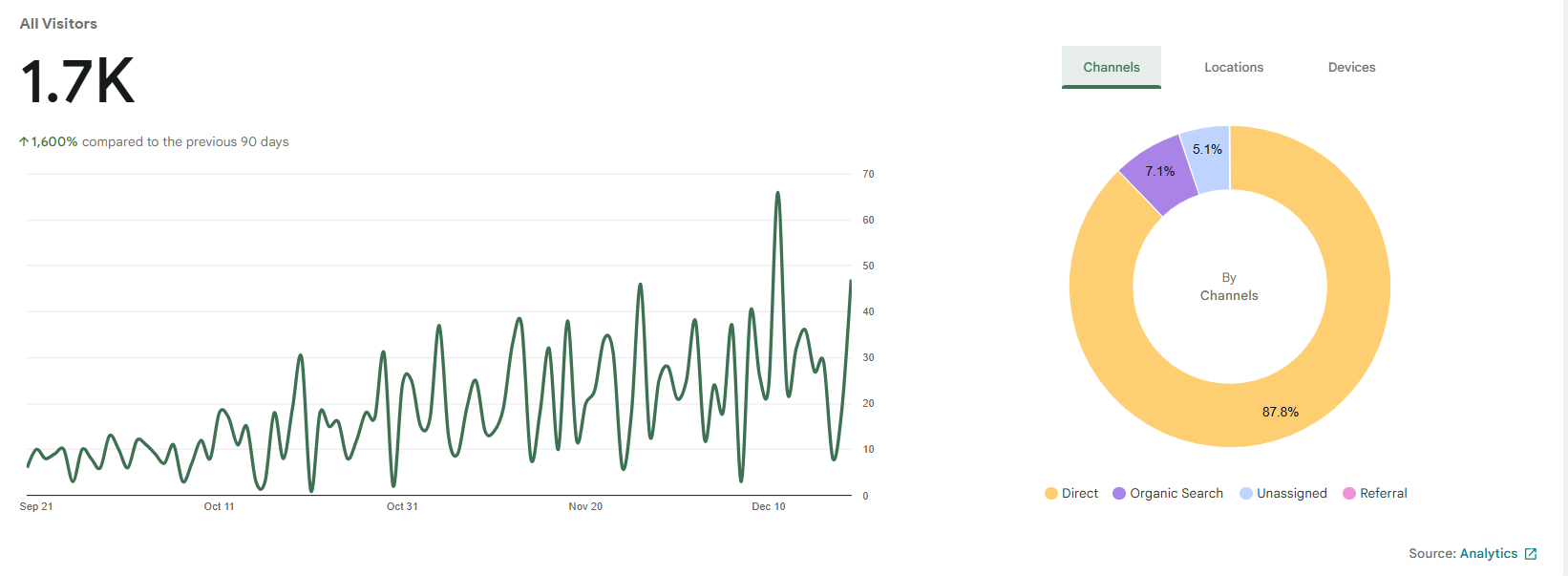This screenshot has height=576, width=1568.
Task: Toggle the Unassigned legend label
Action: (x=1292, y=493)
